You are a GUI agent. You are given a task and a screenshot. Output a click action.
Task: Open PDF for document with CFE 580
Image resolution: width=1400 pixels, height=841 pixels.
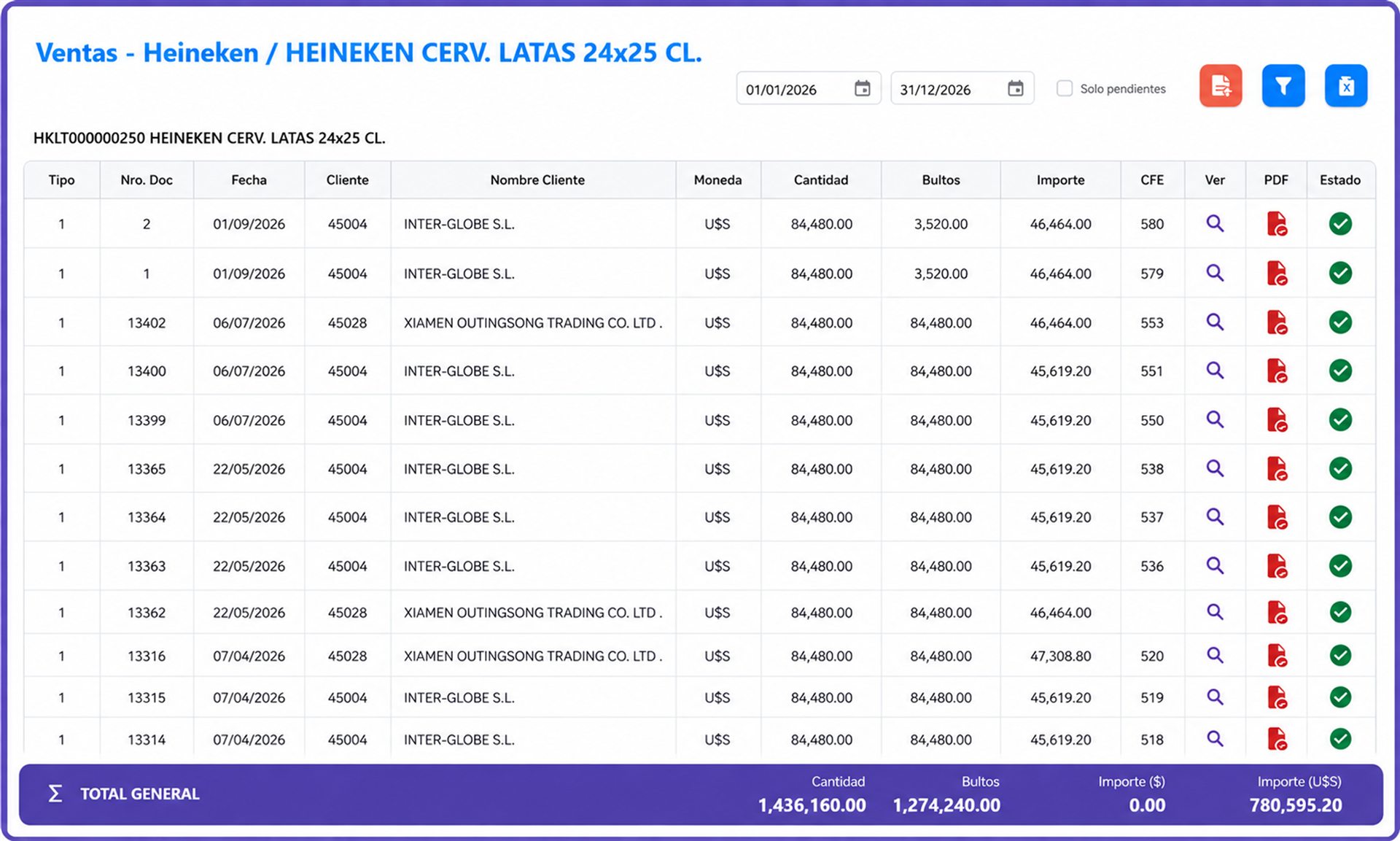[1277, 224]
